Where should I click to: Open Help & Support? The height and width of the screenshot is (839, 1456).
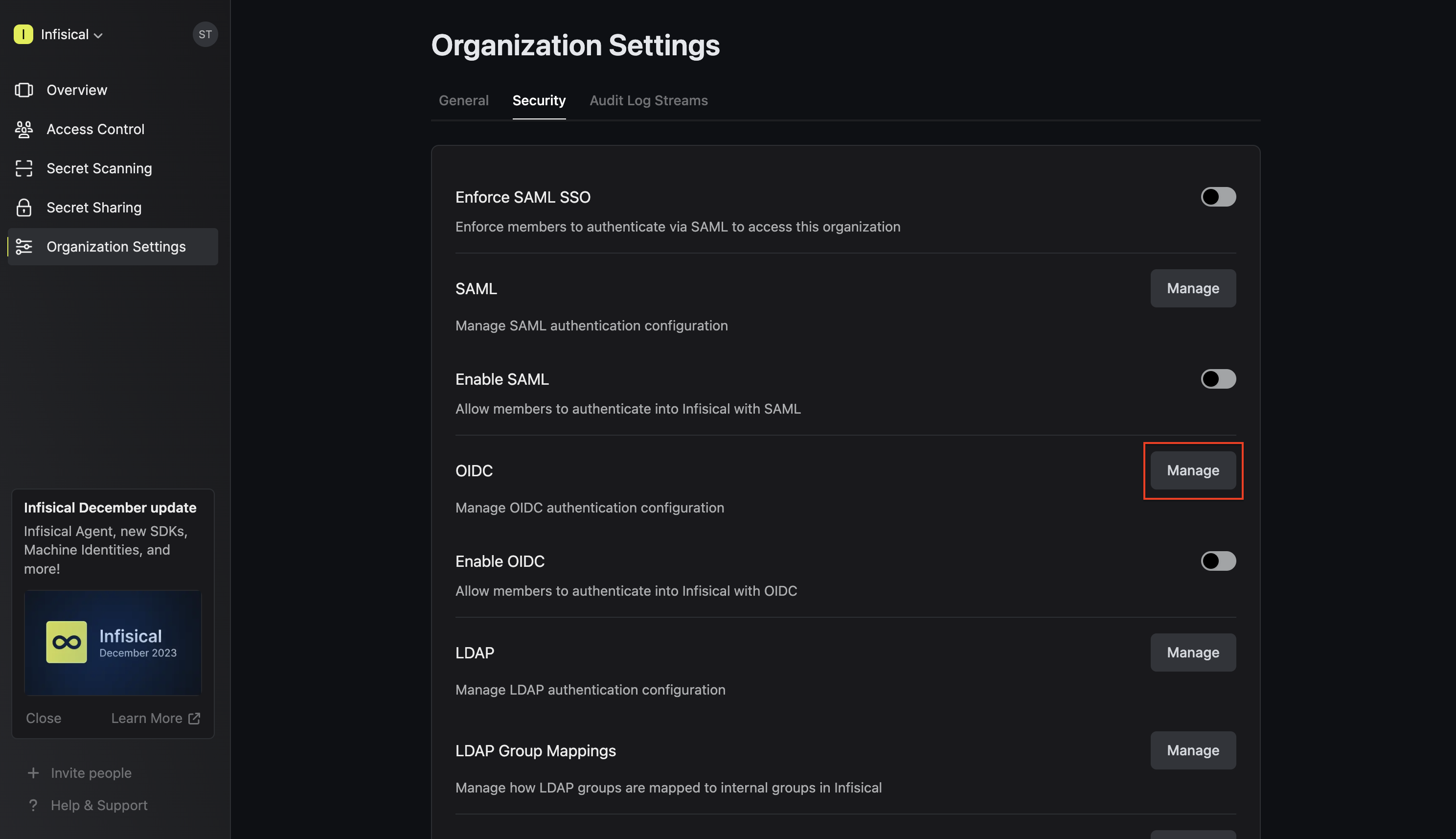pos(99,805)
